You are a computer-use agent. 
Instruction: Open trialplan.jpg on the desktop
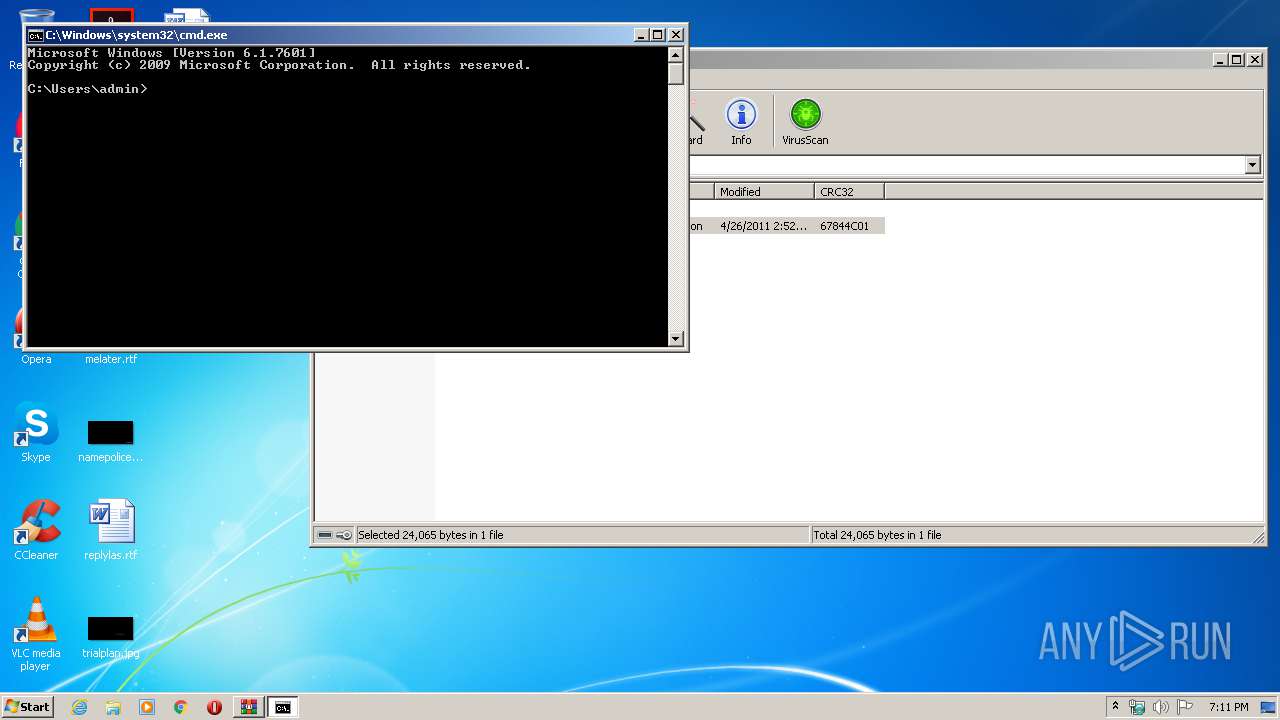pos(111,637)
